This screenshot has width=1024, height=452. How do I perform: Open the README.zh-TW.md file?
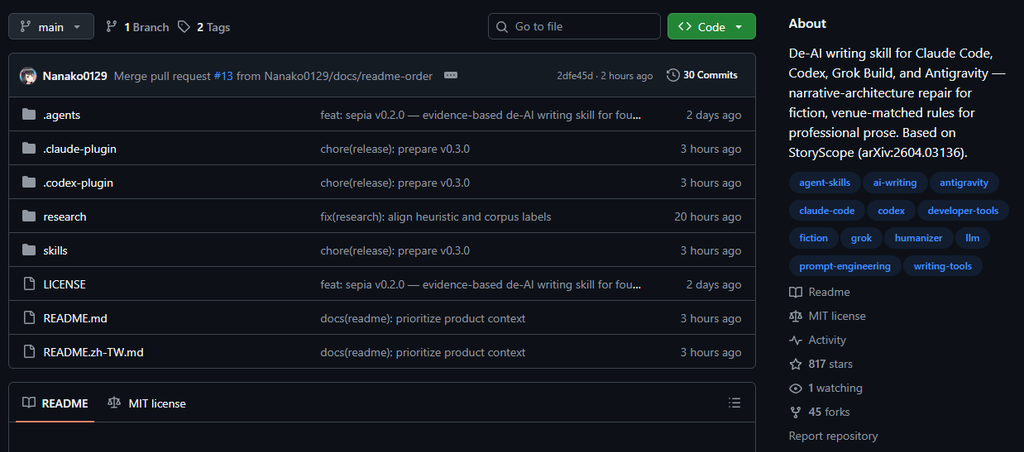click(93, 353)
